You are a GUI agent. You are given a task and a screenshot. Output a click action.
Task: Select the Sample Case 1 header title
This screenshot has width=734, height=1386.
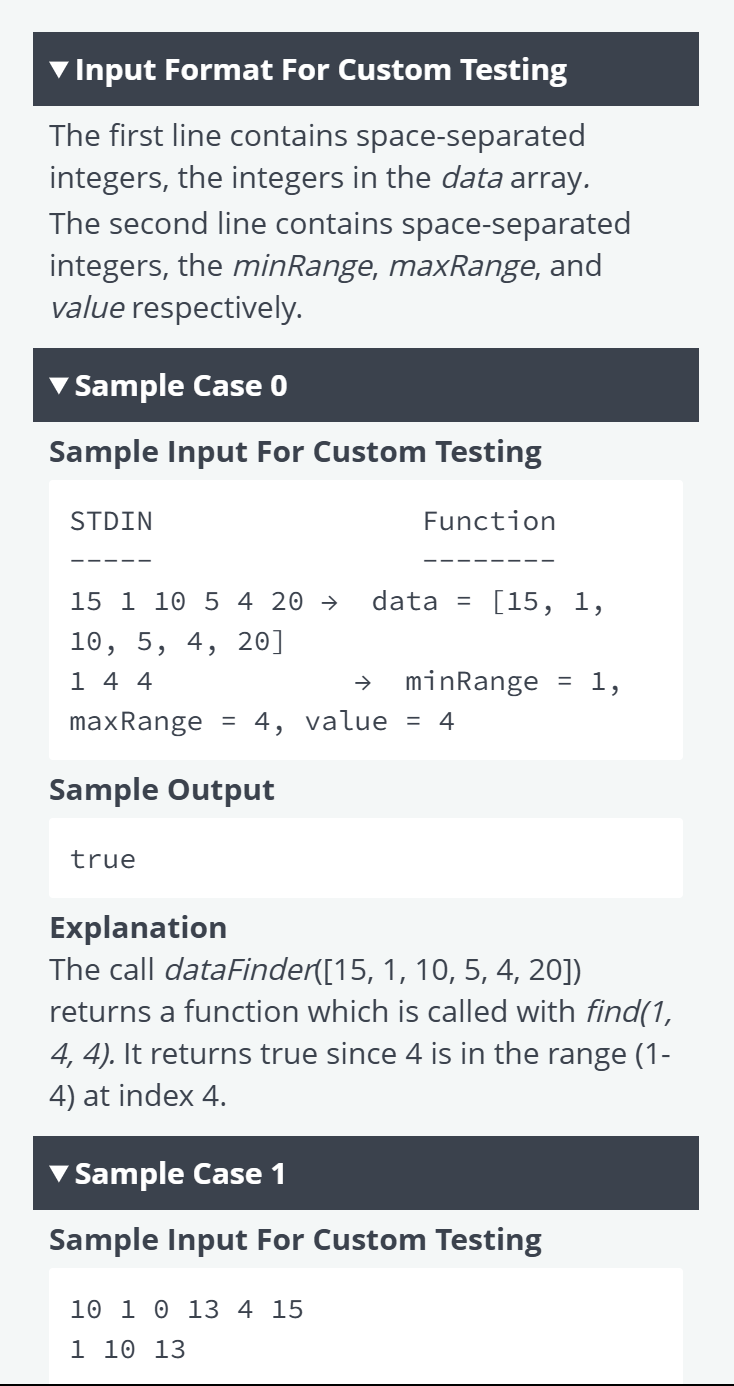click(180, 1173)
